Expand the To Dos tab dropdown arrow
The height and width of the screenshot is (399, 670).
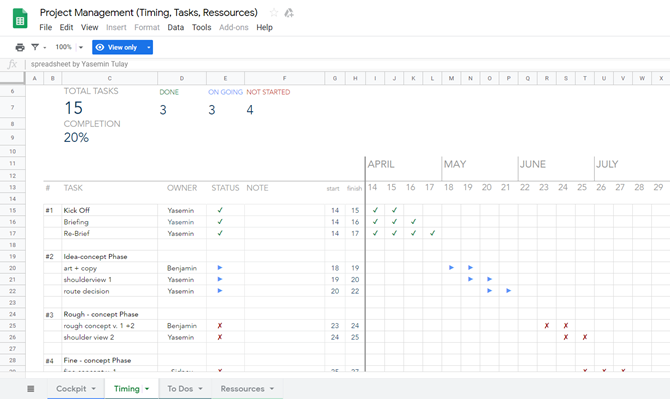pyautogui.click(x=200, y=389)
